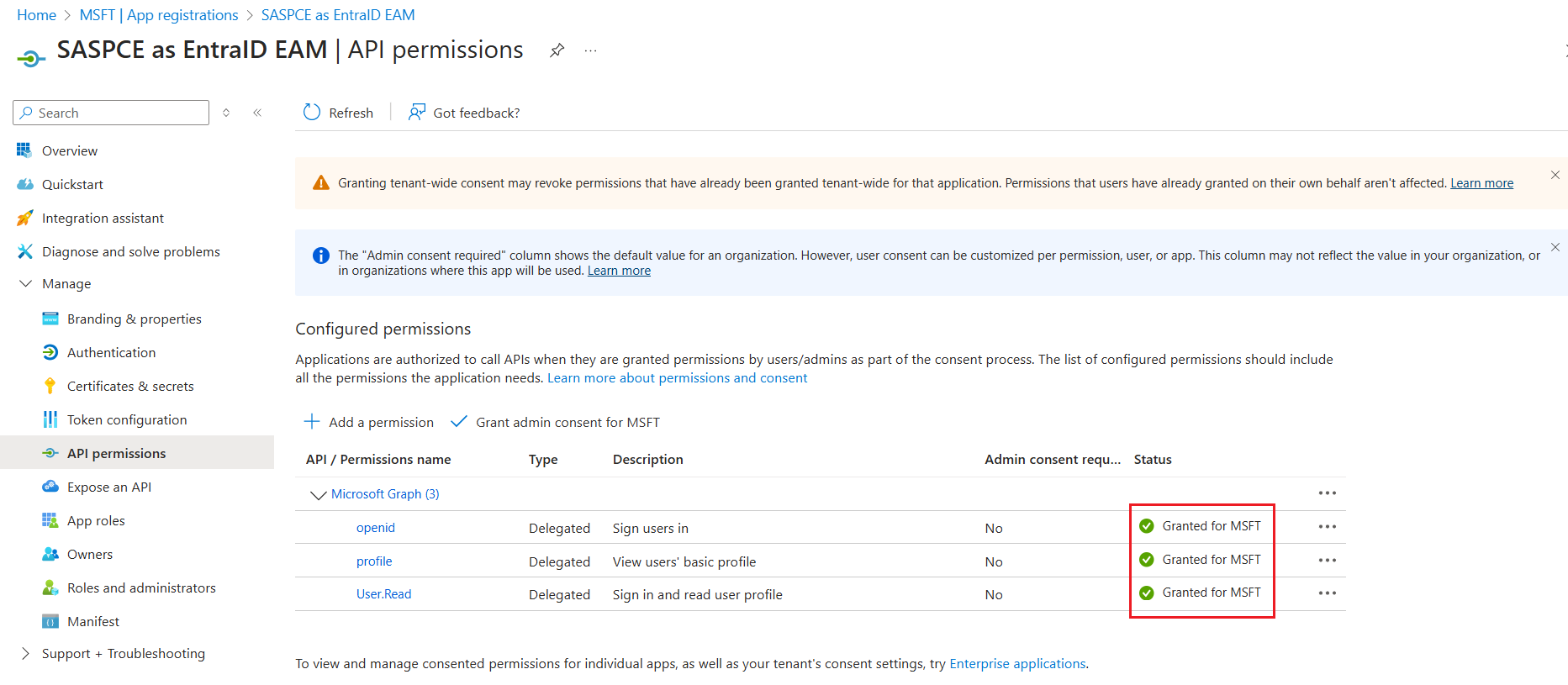
Task: Open more options for Microsoft Graph row
Action: 1327,493
